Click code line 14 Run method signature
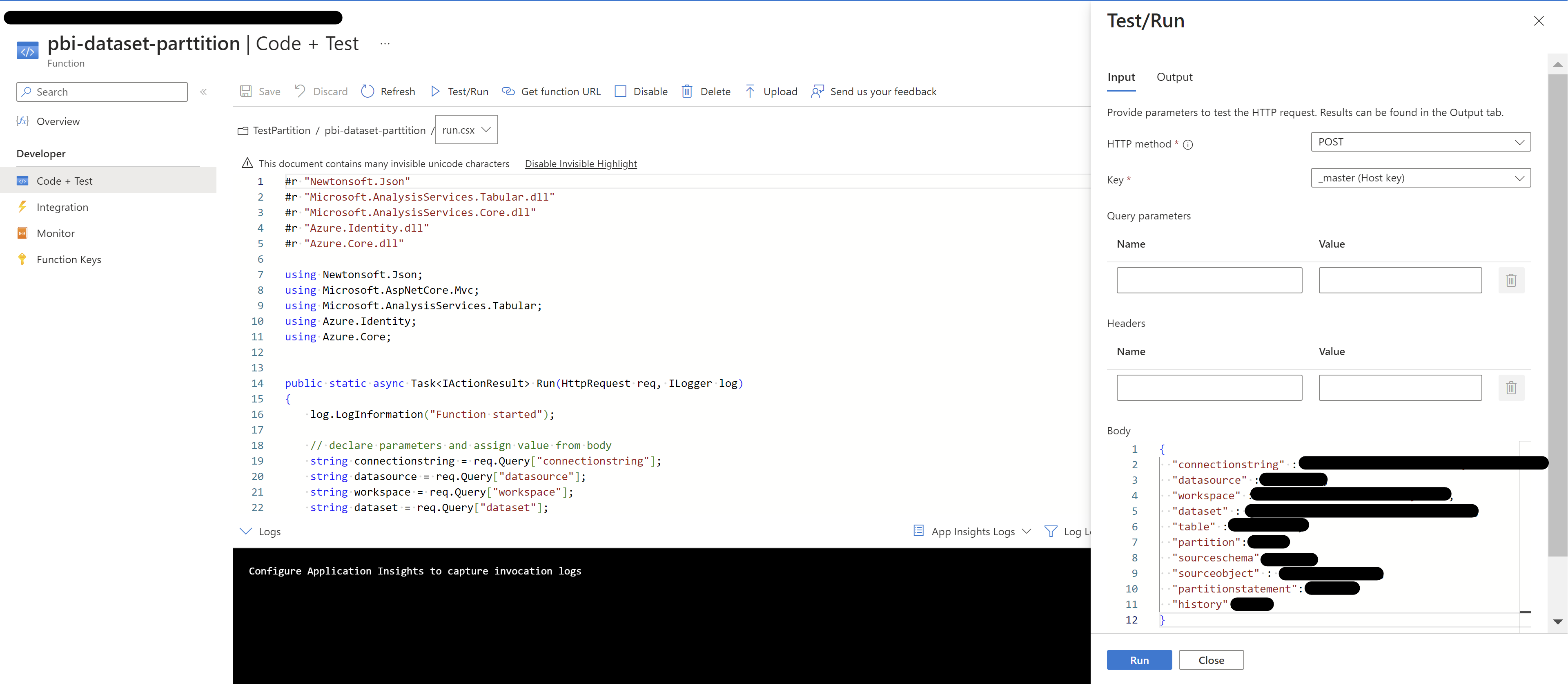The image size is (1568, 684). (514, 383)
